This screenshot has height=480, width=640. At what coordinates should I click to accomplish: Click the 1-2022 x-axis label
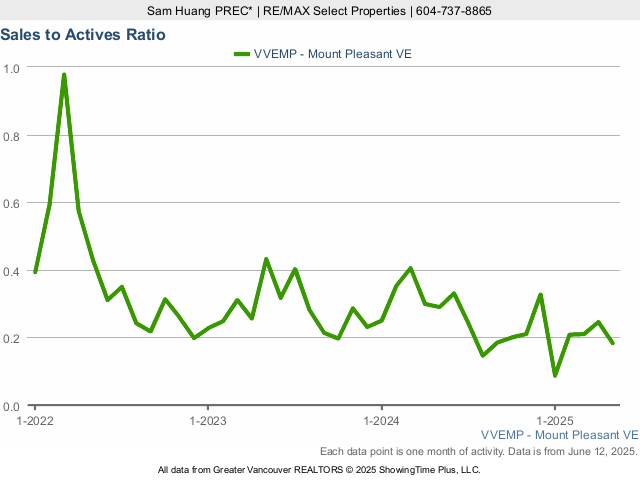click(35, 421)
